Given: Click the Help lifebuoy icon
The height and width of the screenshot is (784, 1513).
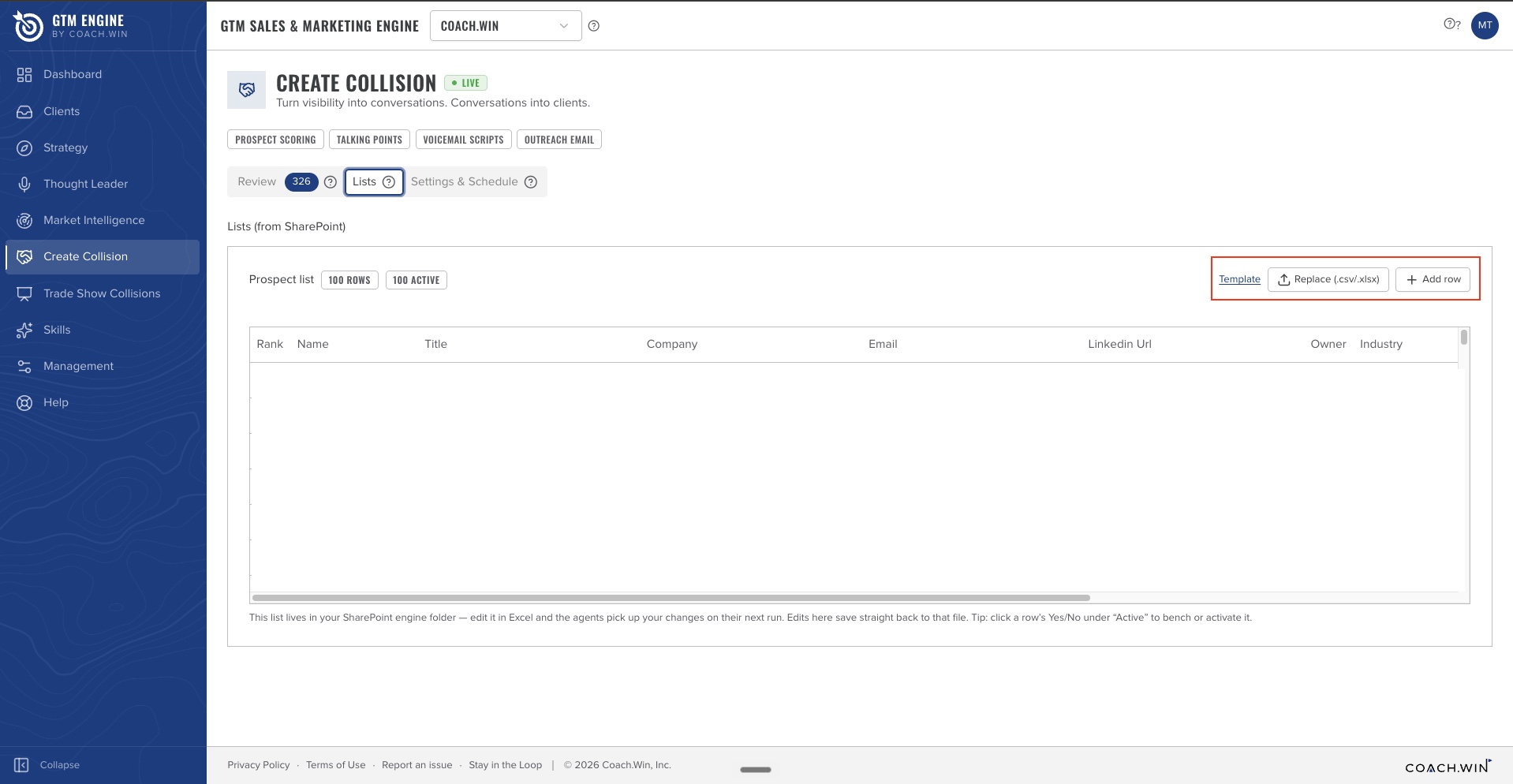Looking at the screenshot, I should [x=24, y=403].
